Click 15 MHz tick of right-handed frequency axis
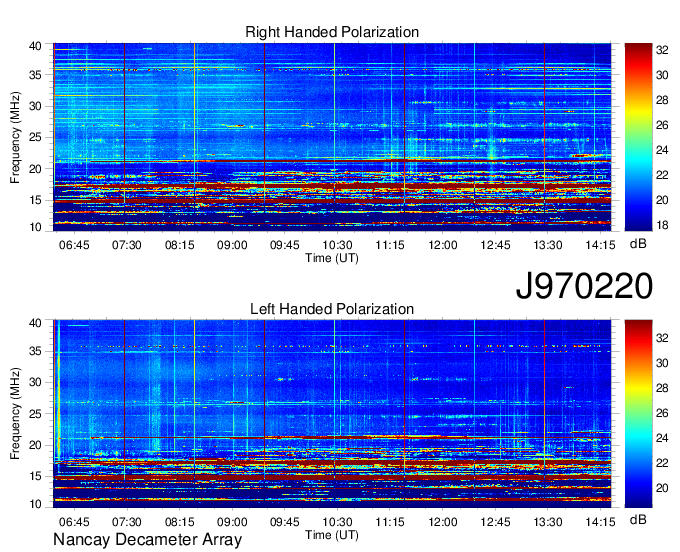Screen dimensions: 680x552 pos(35,200)
